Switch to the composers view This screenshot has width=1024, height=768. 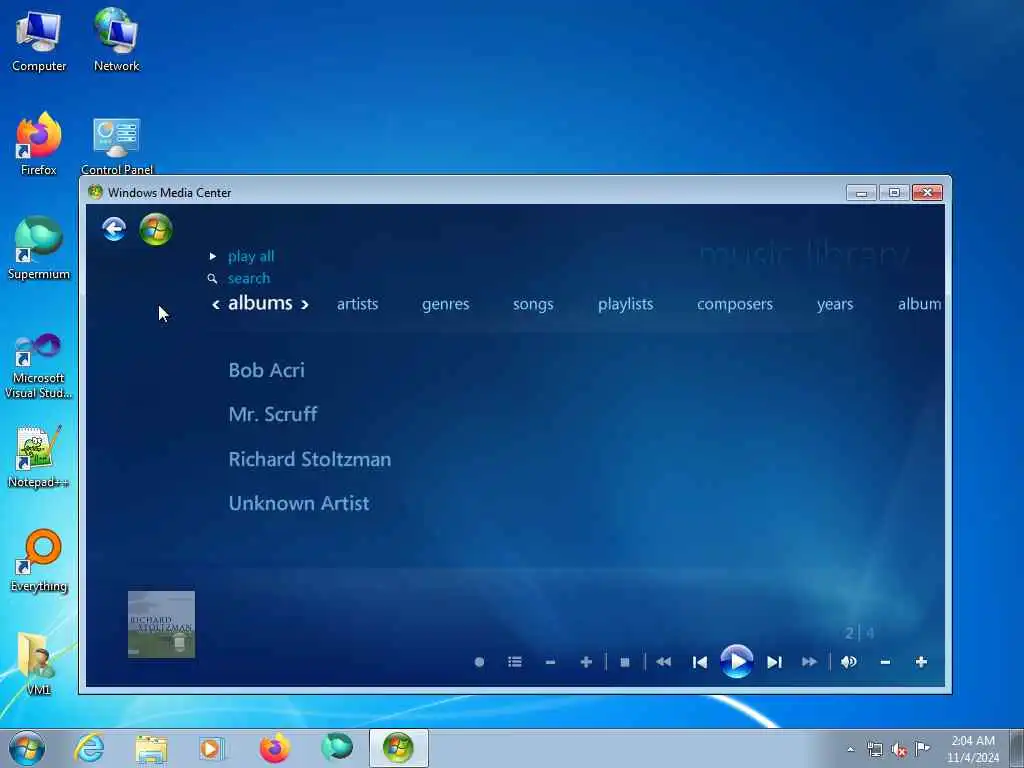click(735, 304)
